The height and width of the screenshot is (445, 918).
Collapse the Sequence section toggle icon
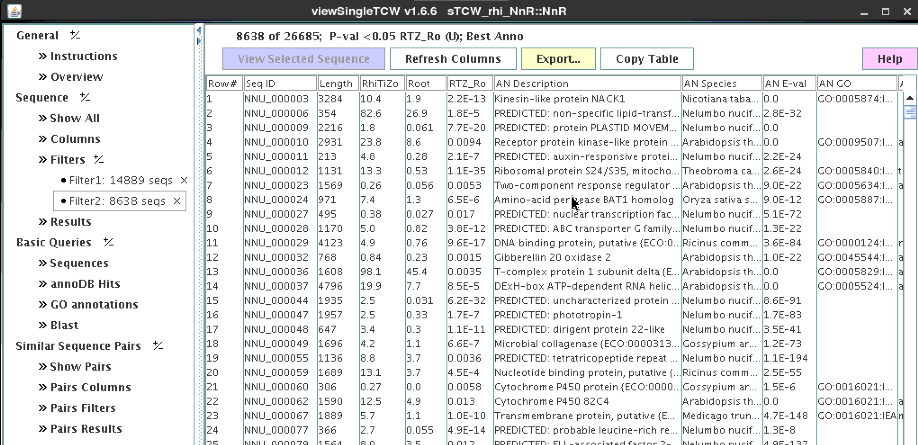85,98
